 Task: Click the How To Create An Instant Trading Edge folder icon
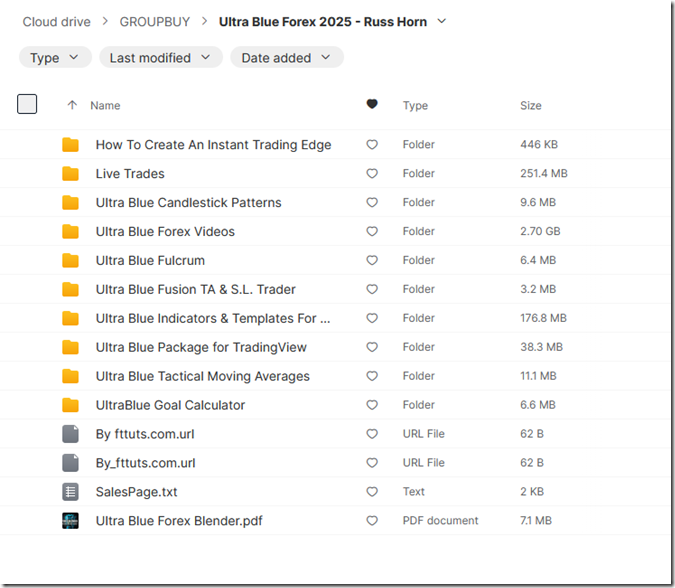70,145
